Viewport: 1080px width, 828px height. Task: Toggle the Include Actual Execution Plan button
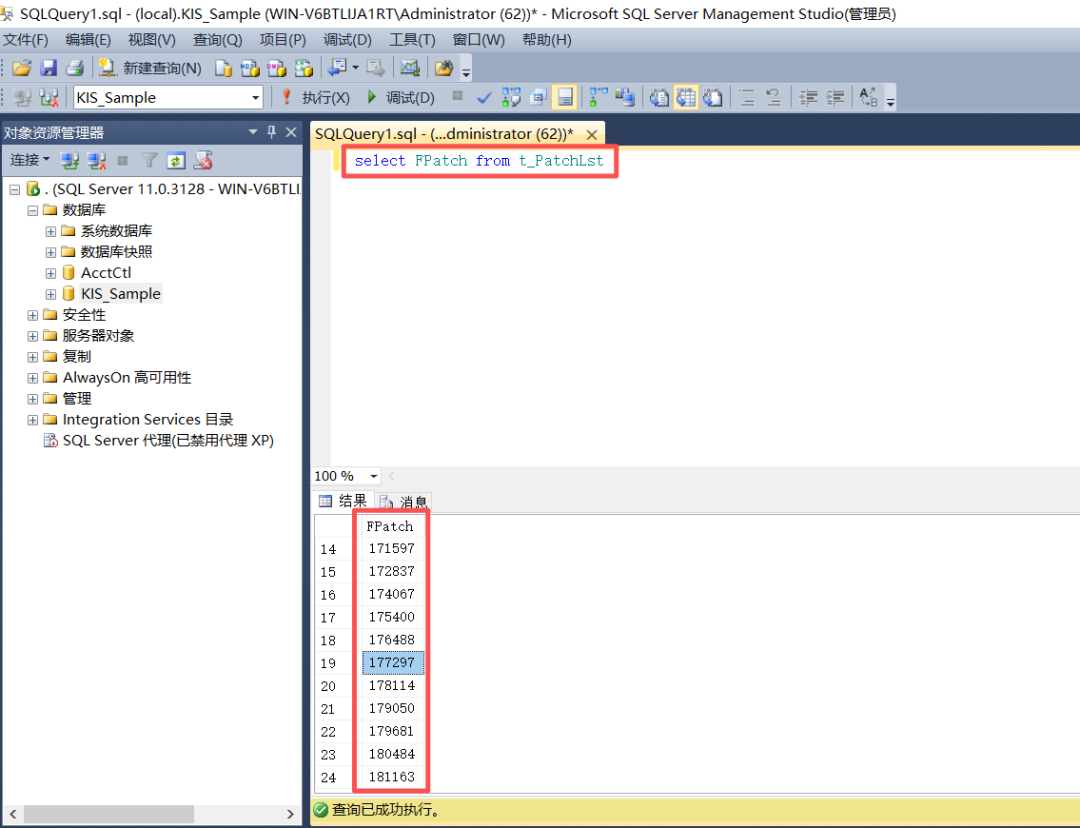click(x=597, y=97)
